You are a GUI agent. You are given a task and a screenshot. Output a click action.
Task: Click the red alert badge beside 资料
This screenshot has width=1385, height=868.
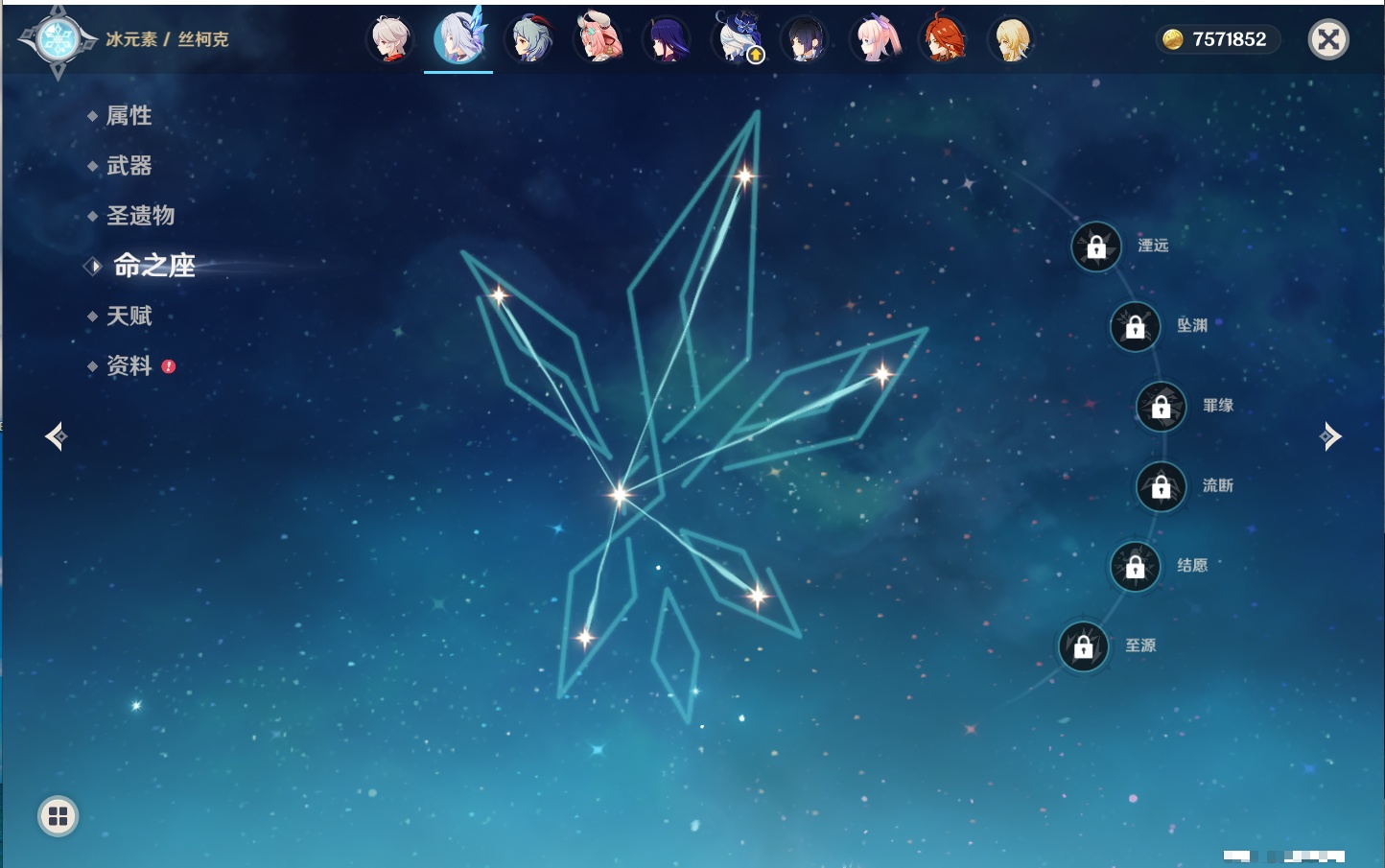point(169,366)
